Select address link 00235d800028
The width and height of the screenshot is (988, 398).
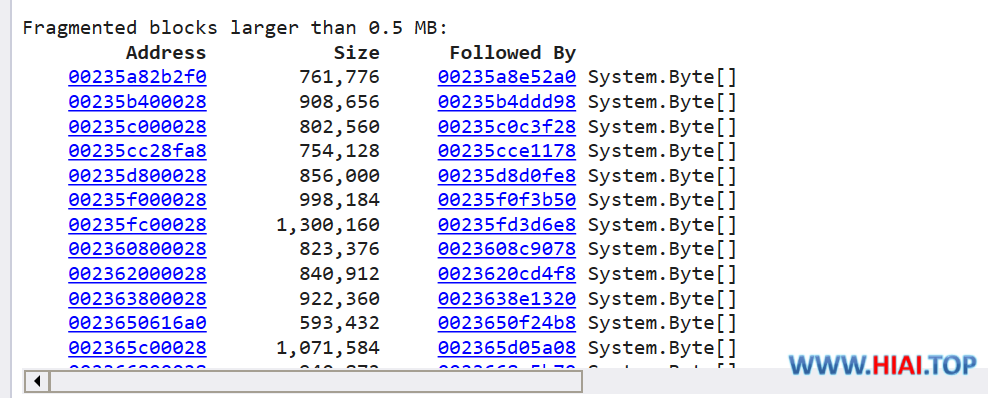(137, 176)
